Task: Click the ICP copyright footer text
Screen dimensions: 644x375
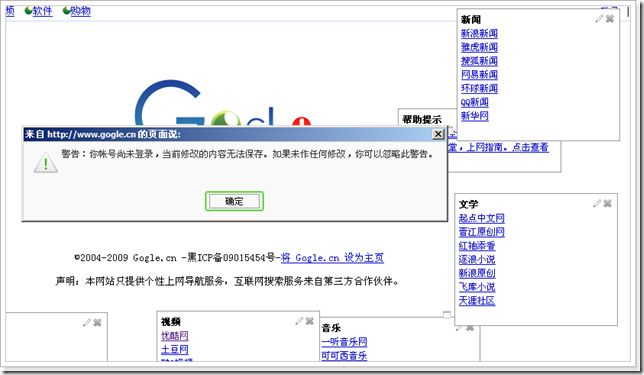Action: 177,258
